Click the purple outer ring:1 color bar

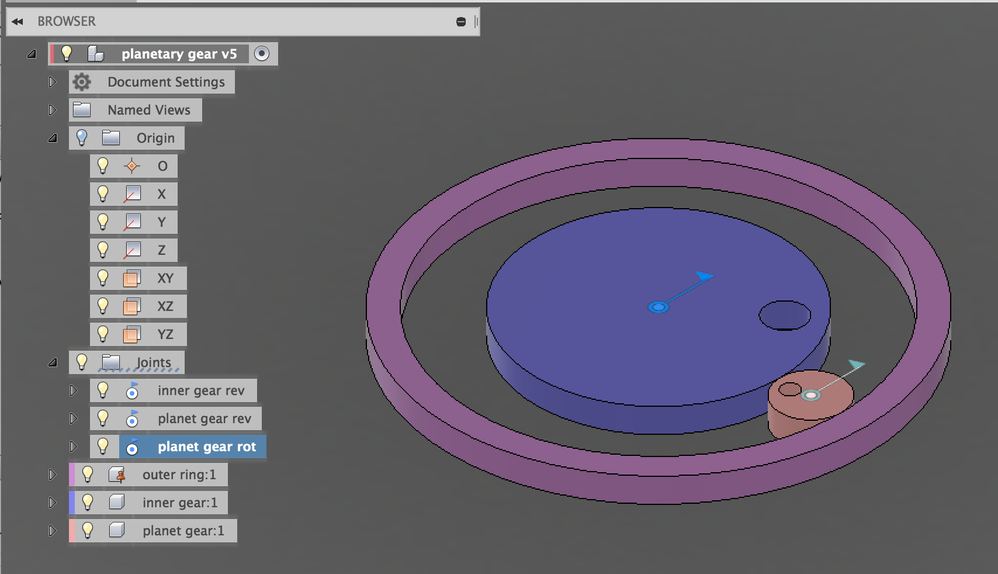click(x=72, y=475)
